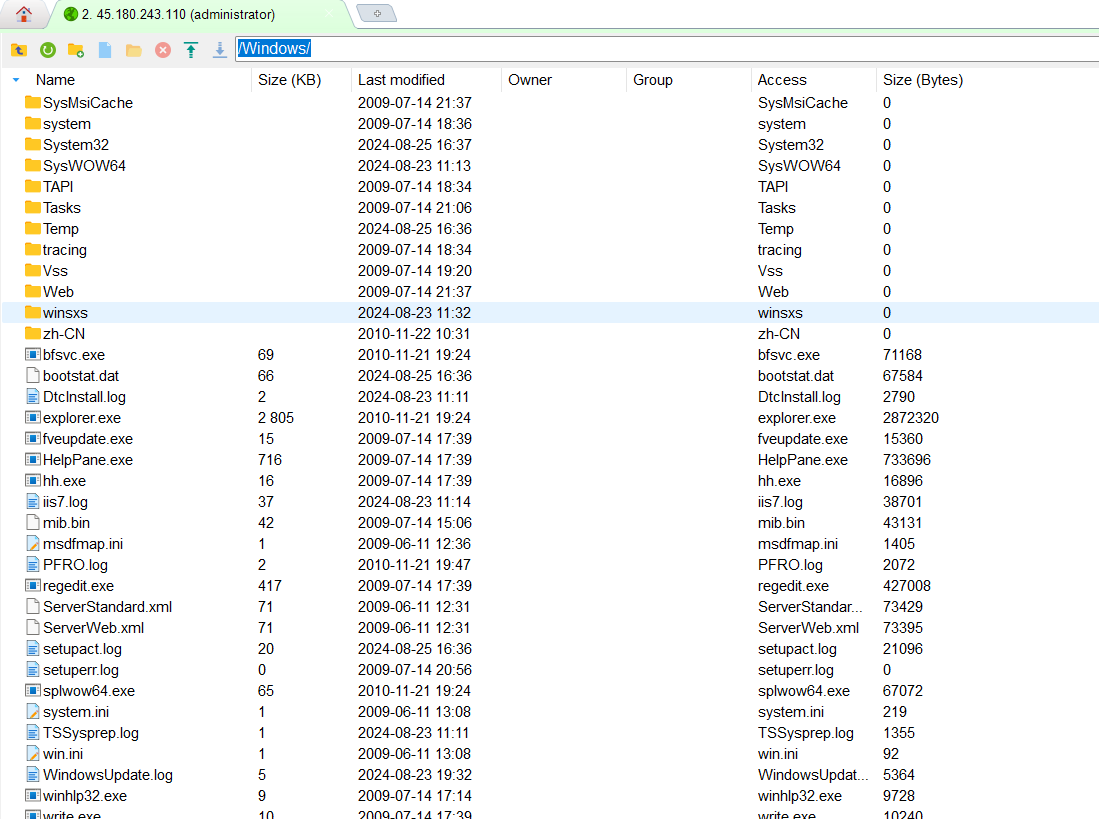Select the system folder
1099x819 pixels.
pos(67,124)
